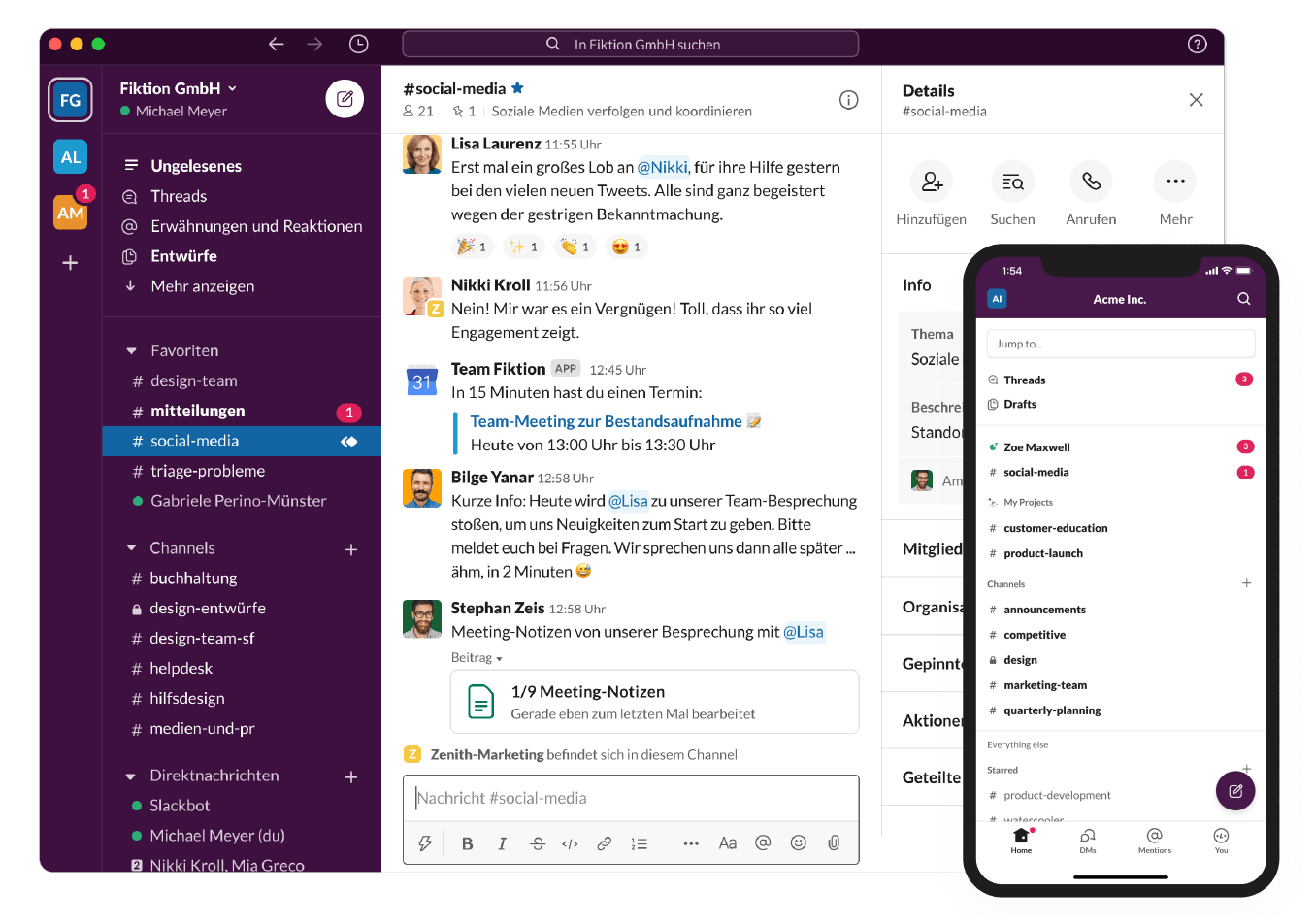The width and height of the screenshot is (1315, 924).
Task: Unstar the #social-media channel
Action: point(517,86)
